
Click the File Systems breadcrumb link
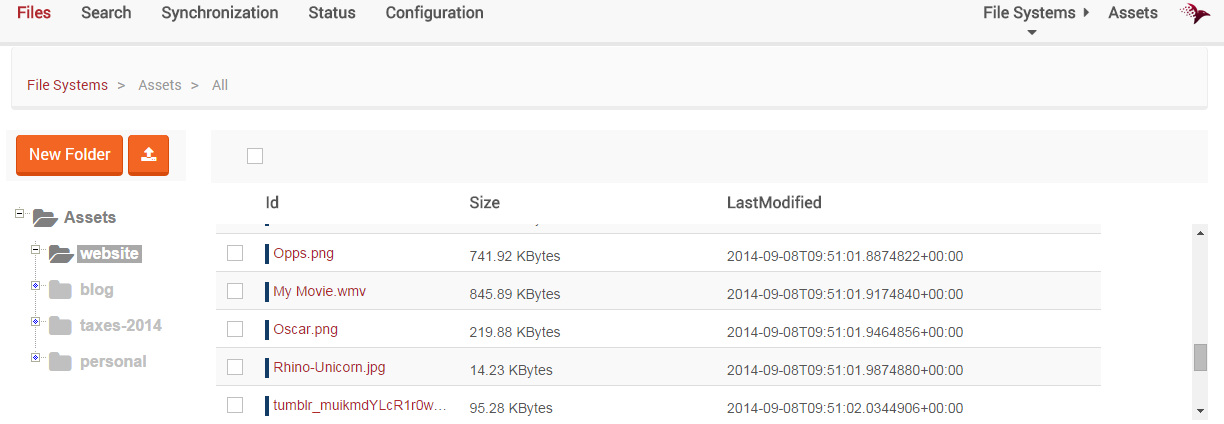click(x=67, y=85)
